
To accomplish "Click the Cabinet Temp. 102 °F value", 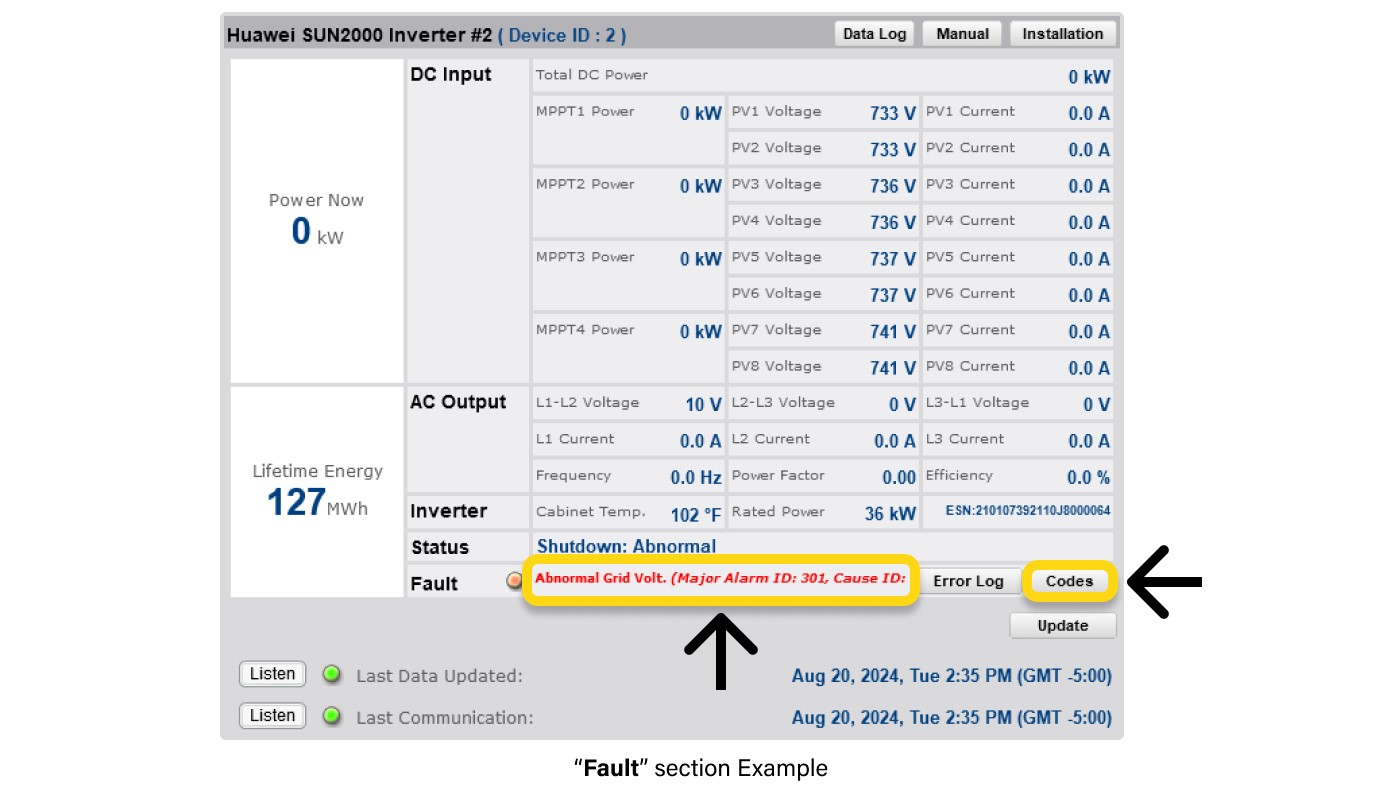I will (x=696, y=514).
